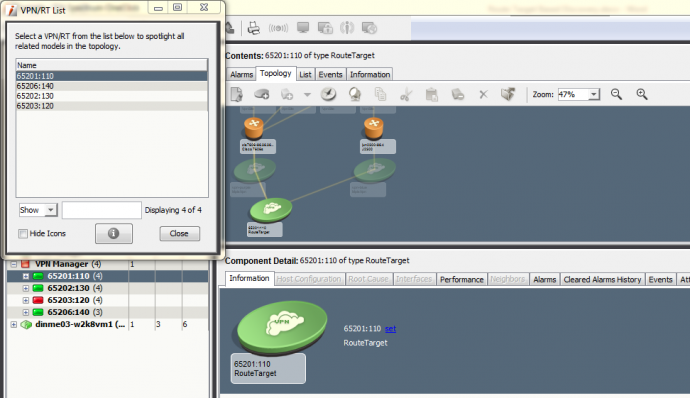This screenshot has height=398, width=690.
Task: Click the info icon button in dialog
Action: (114, 233)
